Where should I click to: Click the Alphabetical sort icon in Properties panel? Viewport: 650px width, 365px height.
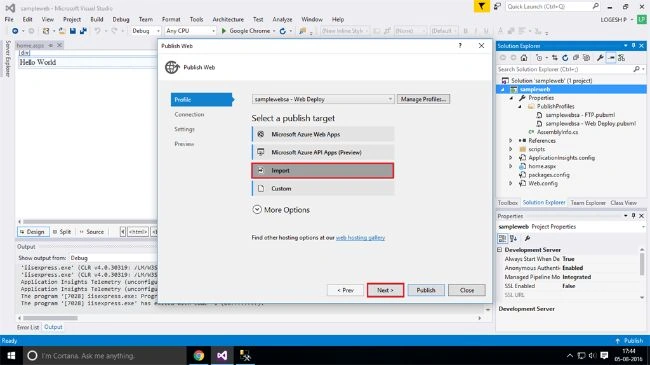pyautogui.click(x=513, y=238)
